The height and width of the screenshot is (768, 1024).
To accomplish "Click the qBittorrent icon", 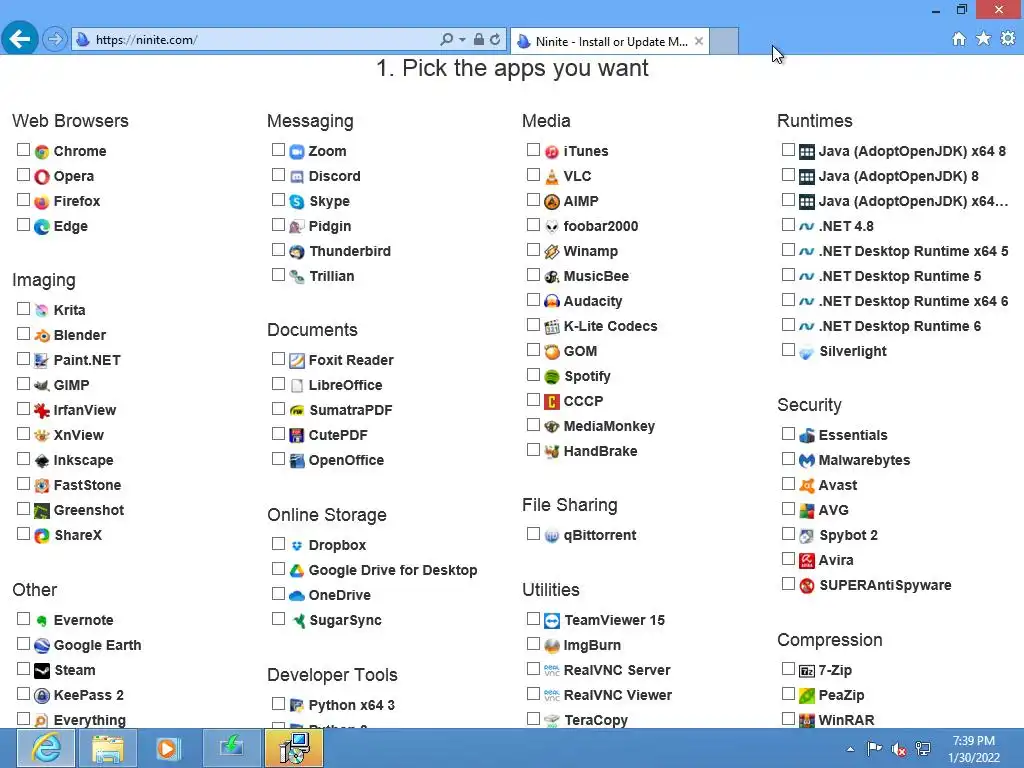I will pos(552,536).
